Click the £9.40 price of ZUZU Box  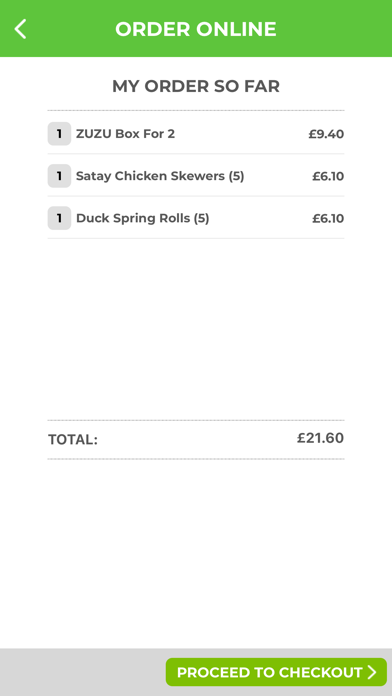[326, 134]
